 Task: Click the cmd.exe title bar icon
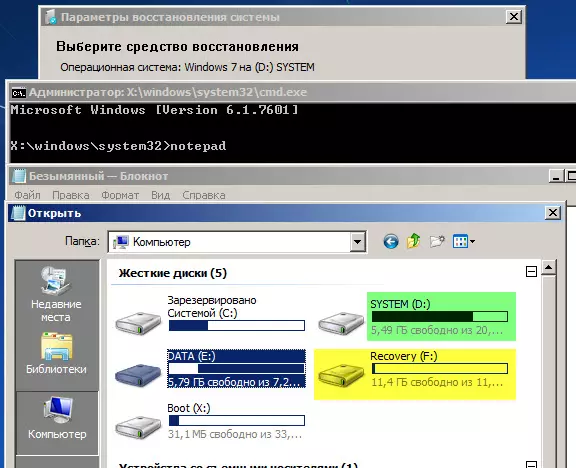click(18, 93)
